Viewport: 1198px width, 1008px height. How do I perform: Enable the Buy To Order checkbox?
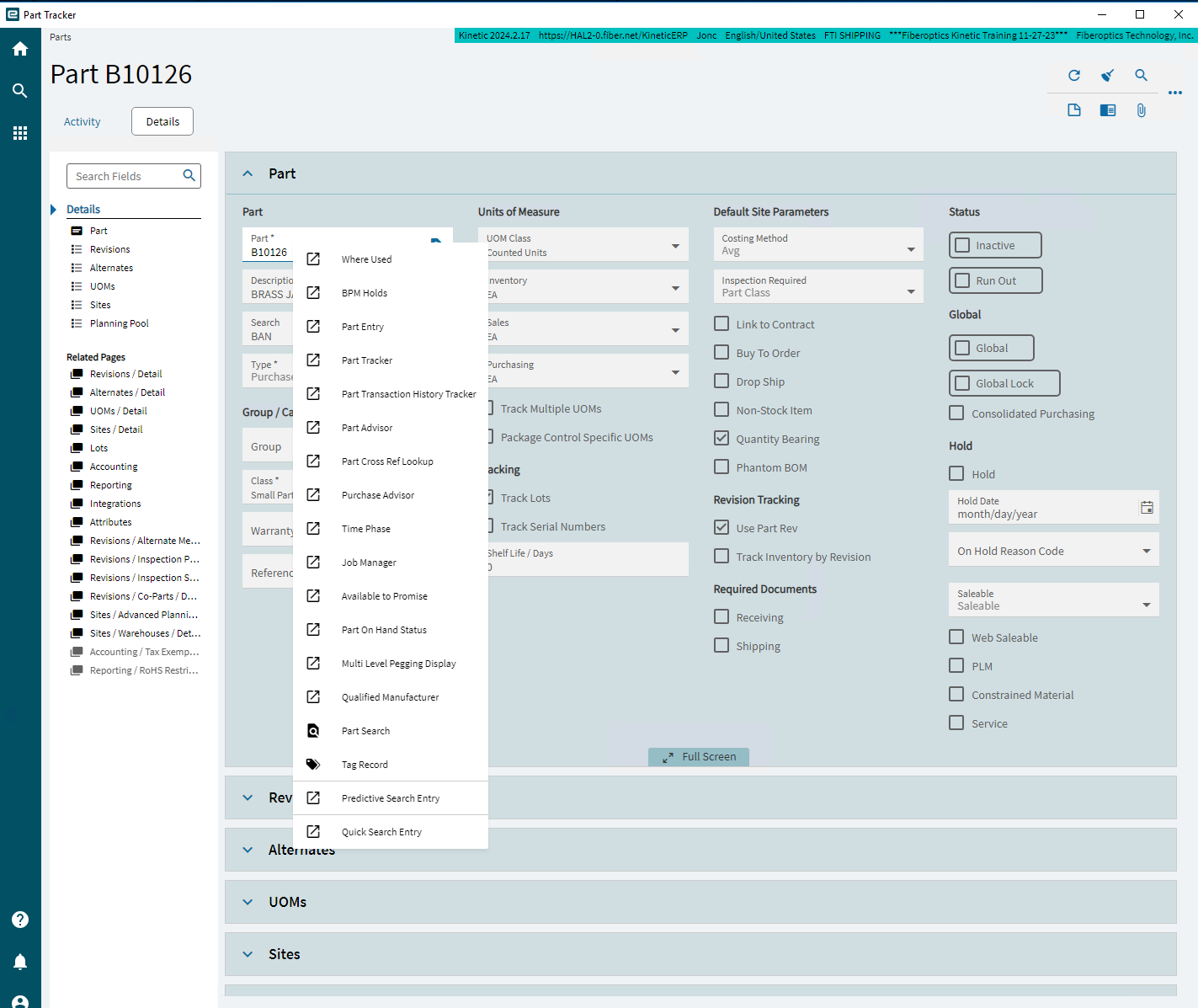point(721,352)
